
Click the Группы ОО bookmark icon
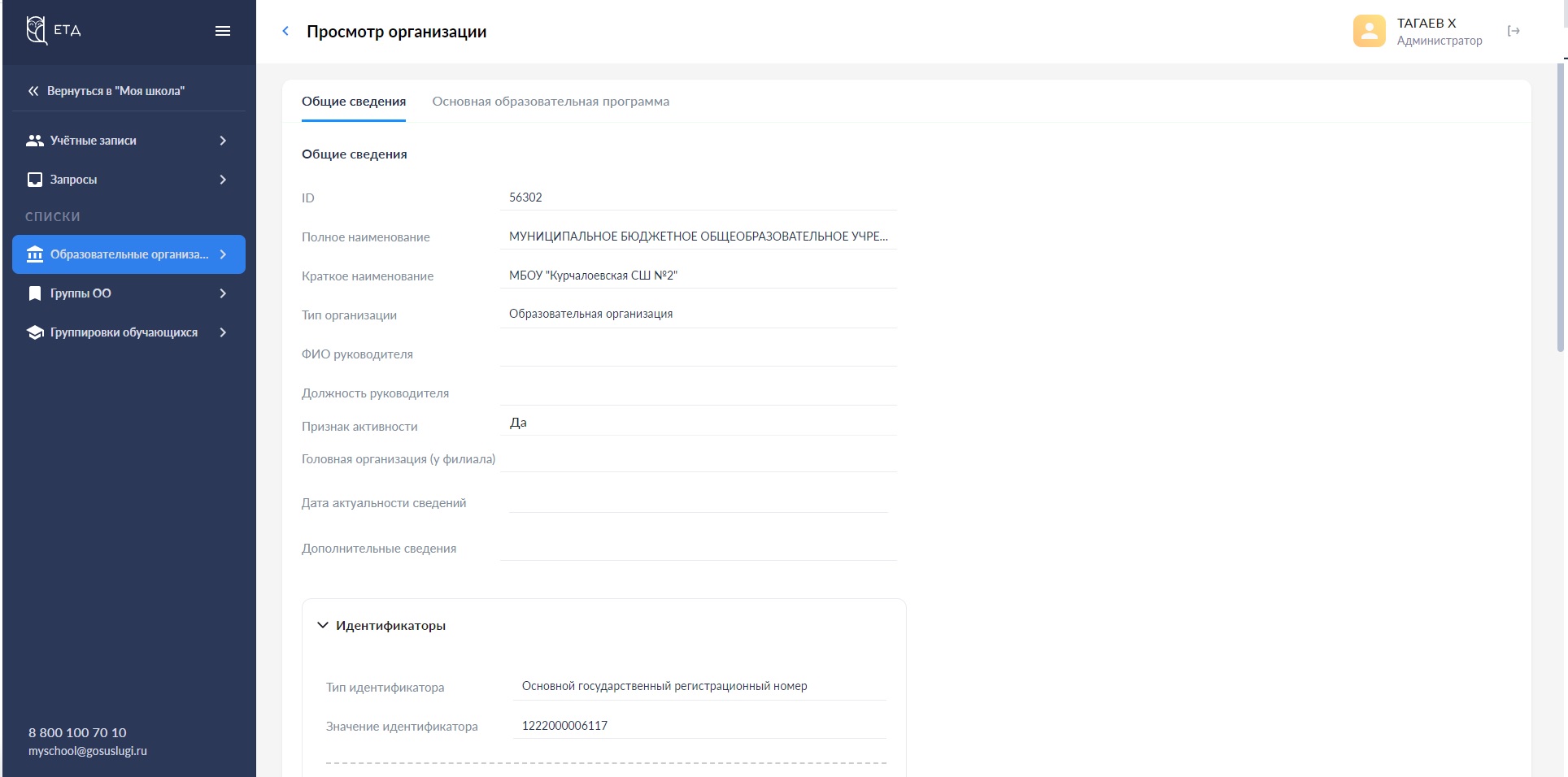click(35, 293)
